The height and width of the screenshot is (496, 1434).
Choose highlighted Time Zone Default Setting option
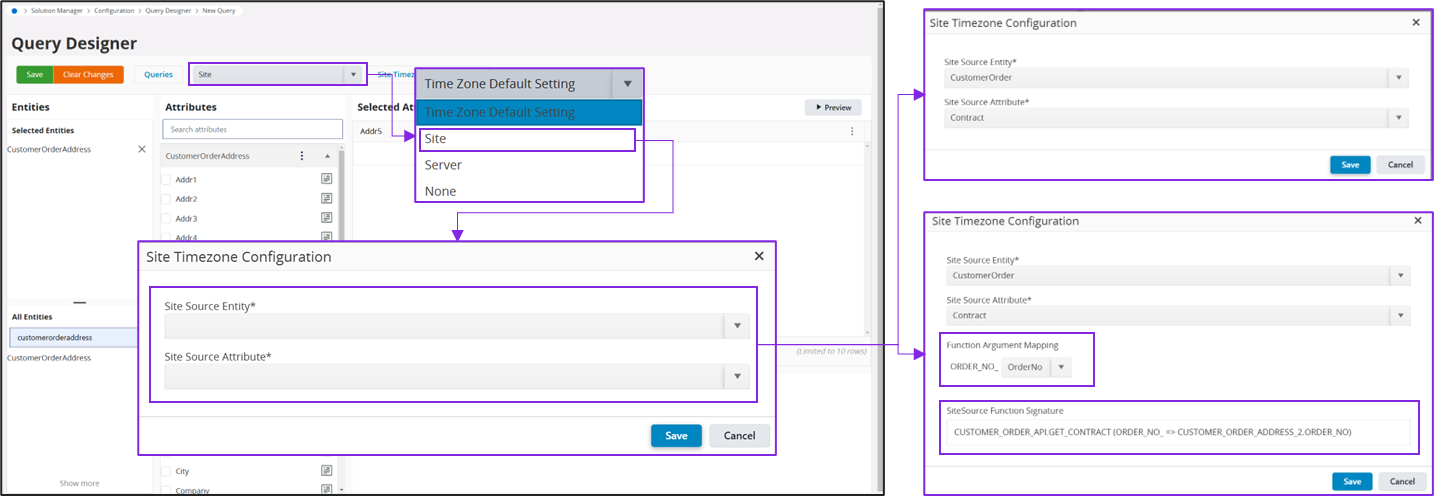pos(529,112)
